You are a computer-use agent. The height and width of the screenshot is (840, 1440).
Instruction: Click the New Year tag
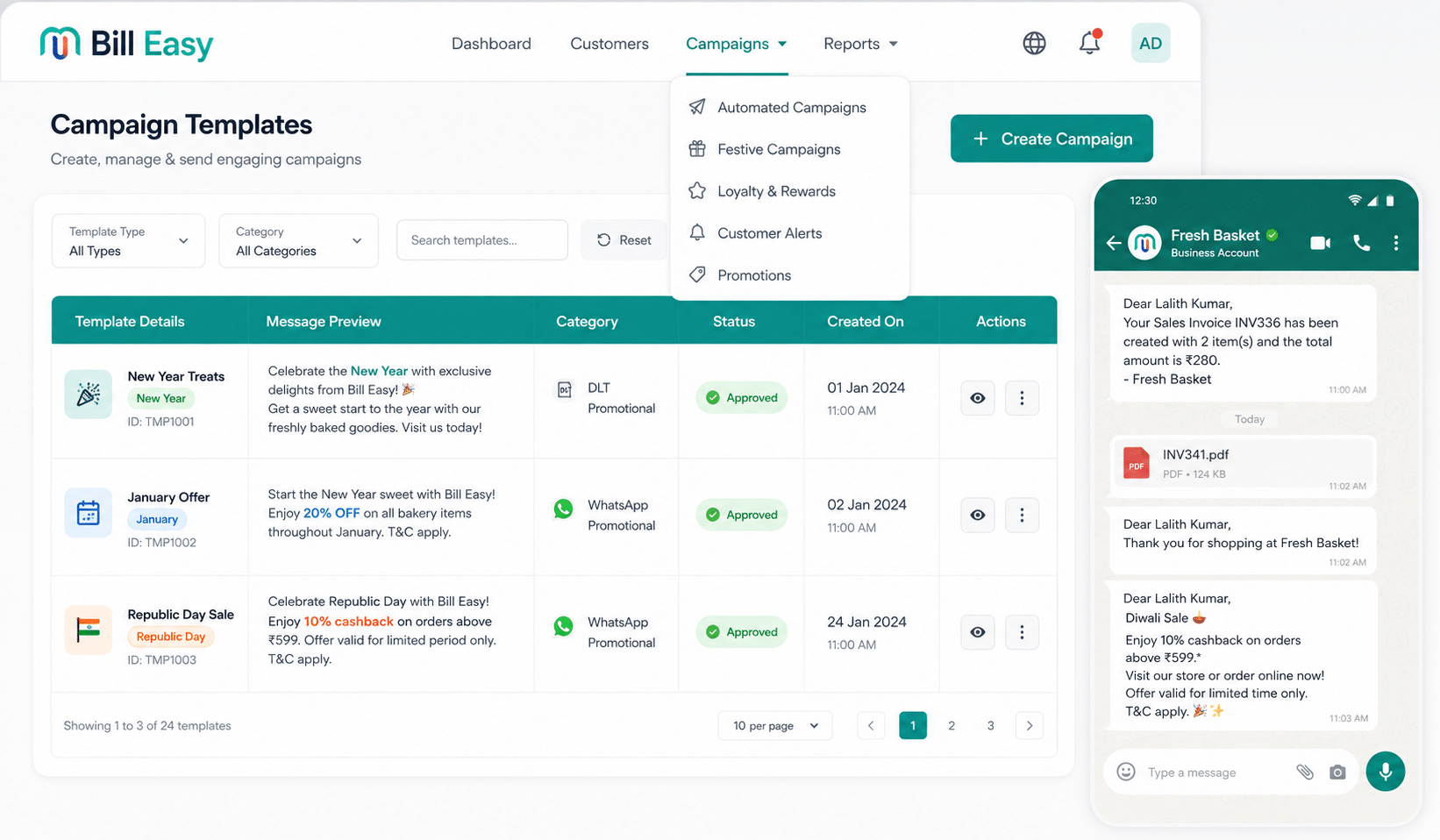161,398
